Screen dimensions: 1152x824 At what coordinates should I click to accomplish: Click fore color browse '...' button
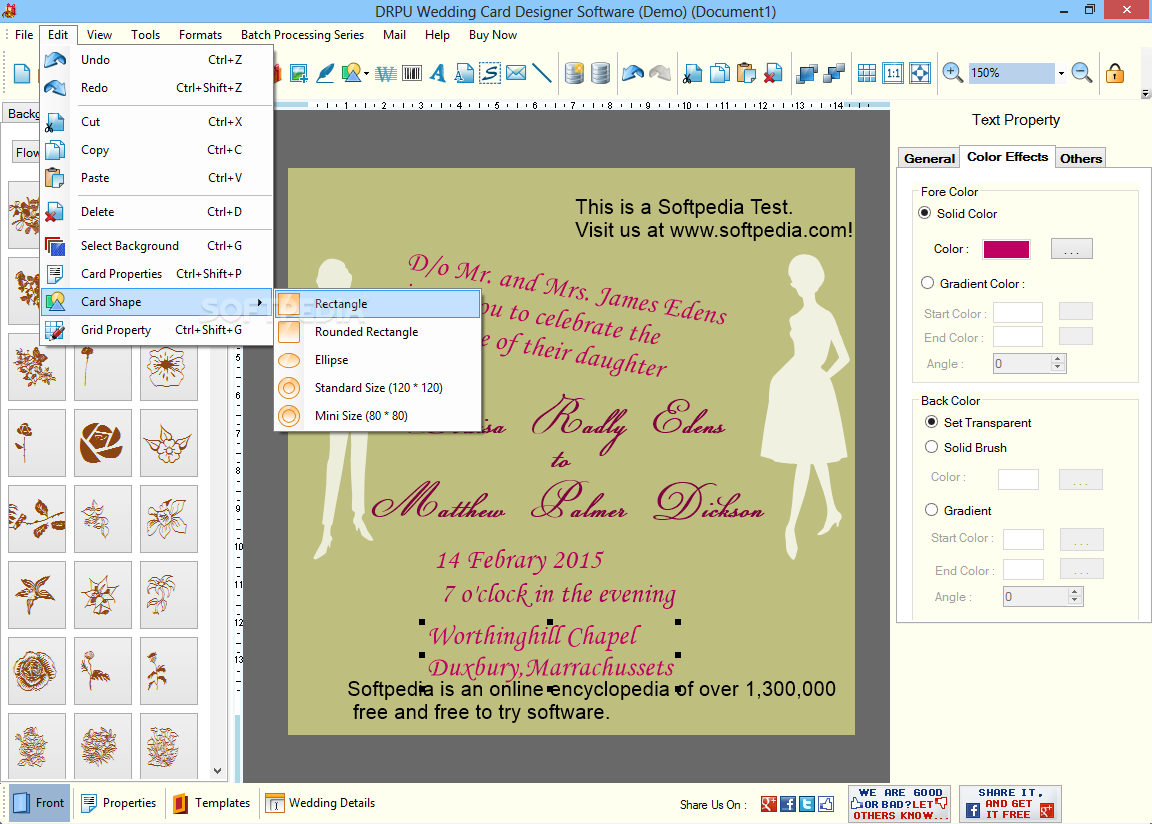click(x=1071, y=249)
